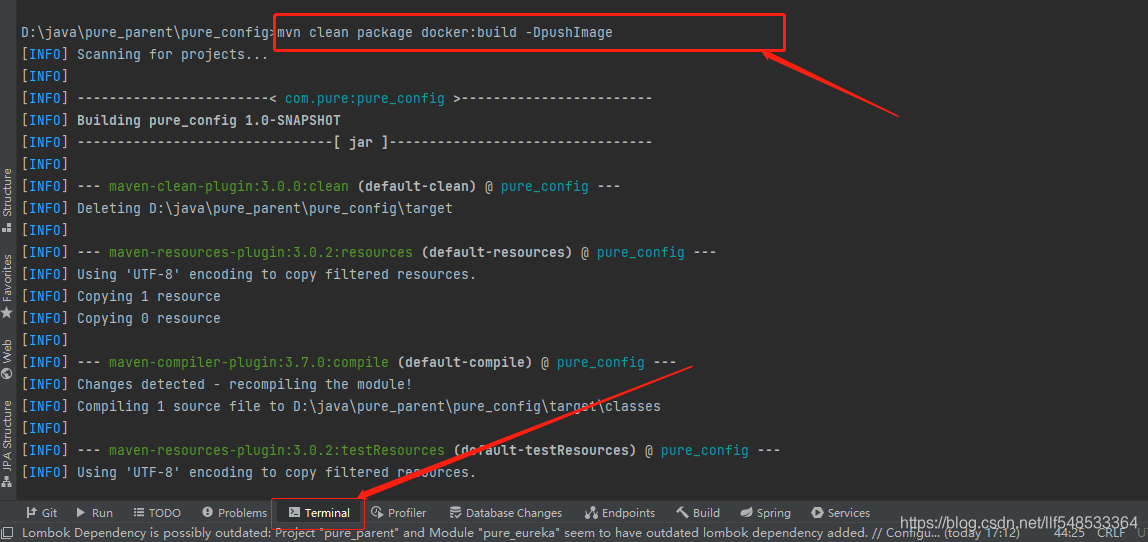Click the 'Copying 0 resource' line
The image size is (1148, 542).
coord(121,318)
